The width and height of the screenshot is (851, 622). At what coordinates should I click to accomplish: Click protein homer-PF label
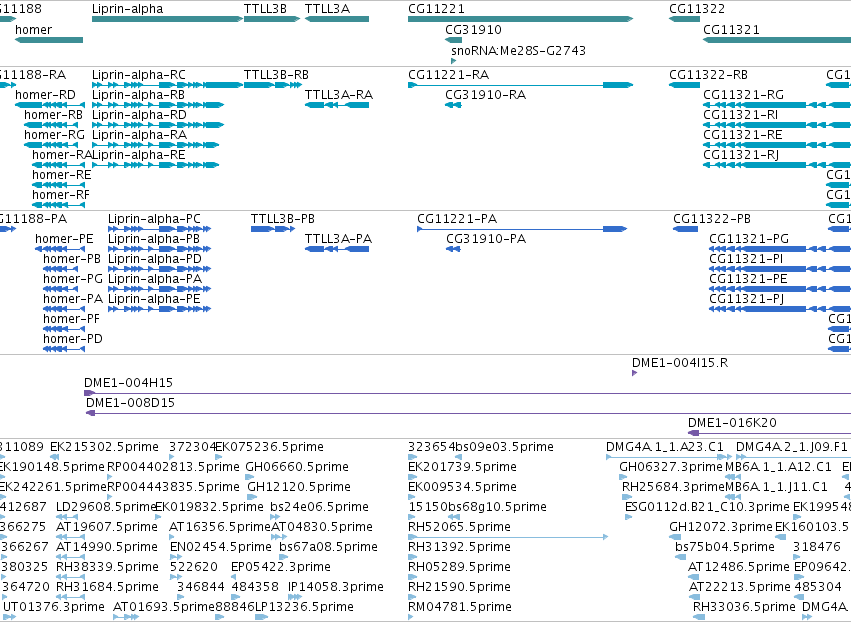[x=71, y=319]
